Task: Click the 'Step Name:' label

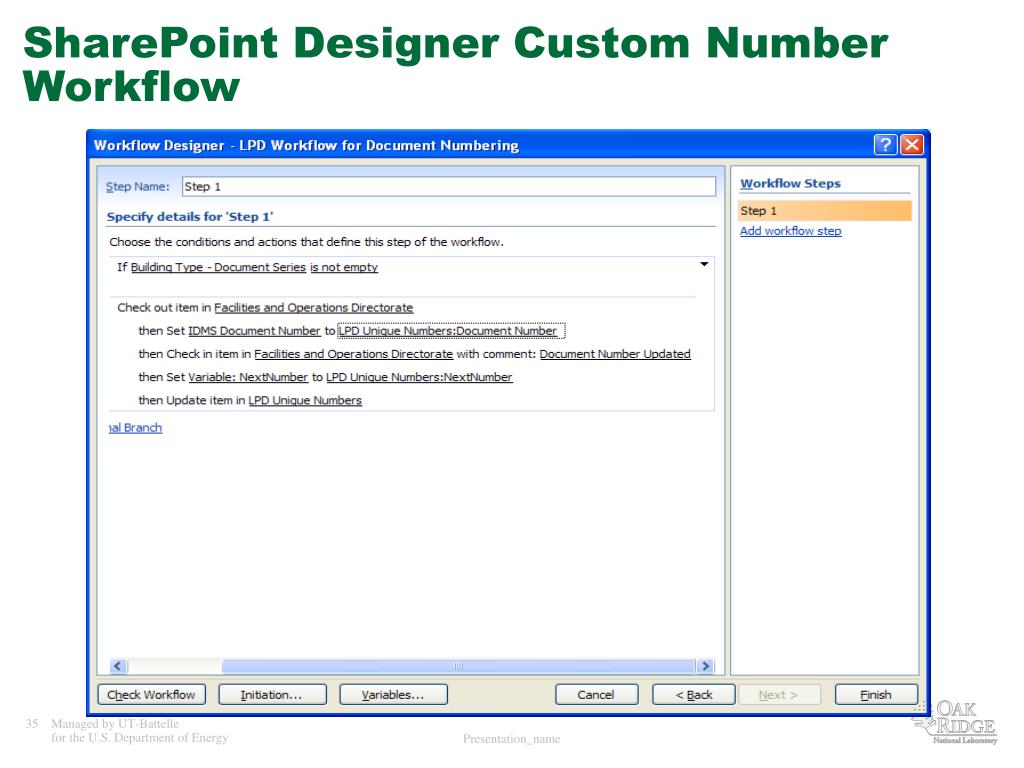Action: click(x=138, y=187)
